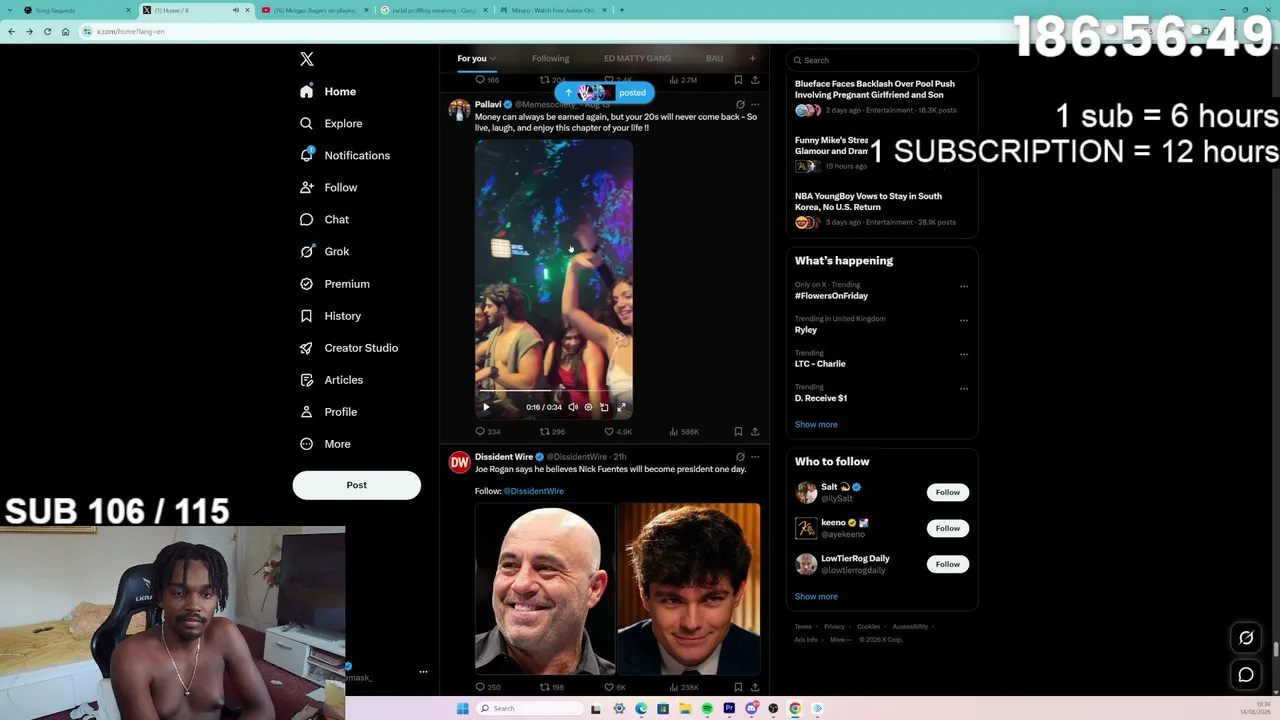Image resolution: width=1280 pixels, height=720 pixels.
Task: Switch to the Following tab
Action: [x=550, y=58]
